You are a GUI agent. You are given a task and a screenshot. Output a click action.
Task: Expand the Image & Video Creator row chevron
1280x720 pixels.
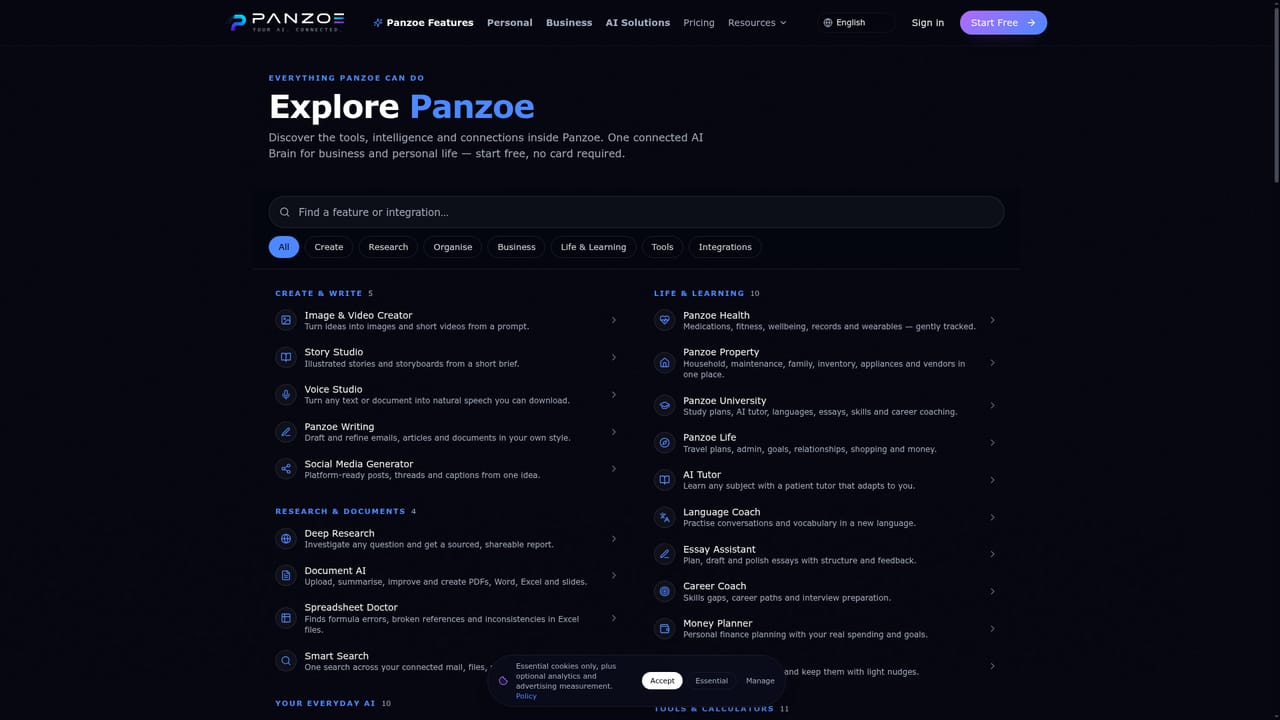point(613,320)
